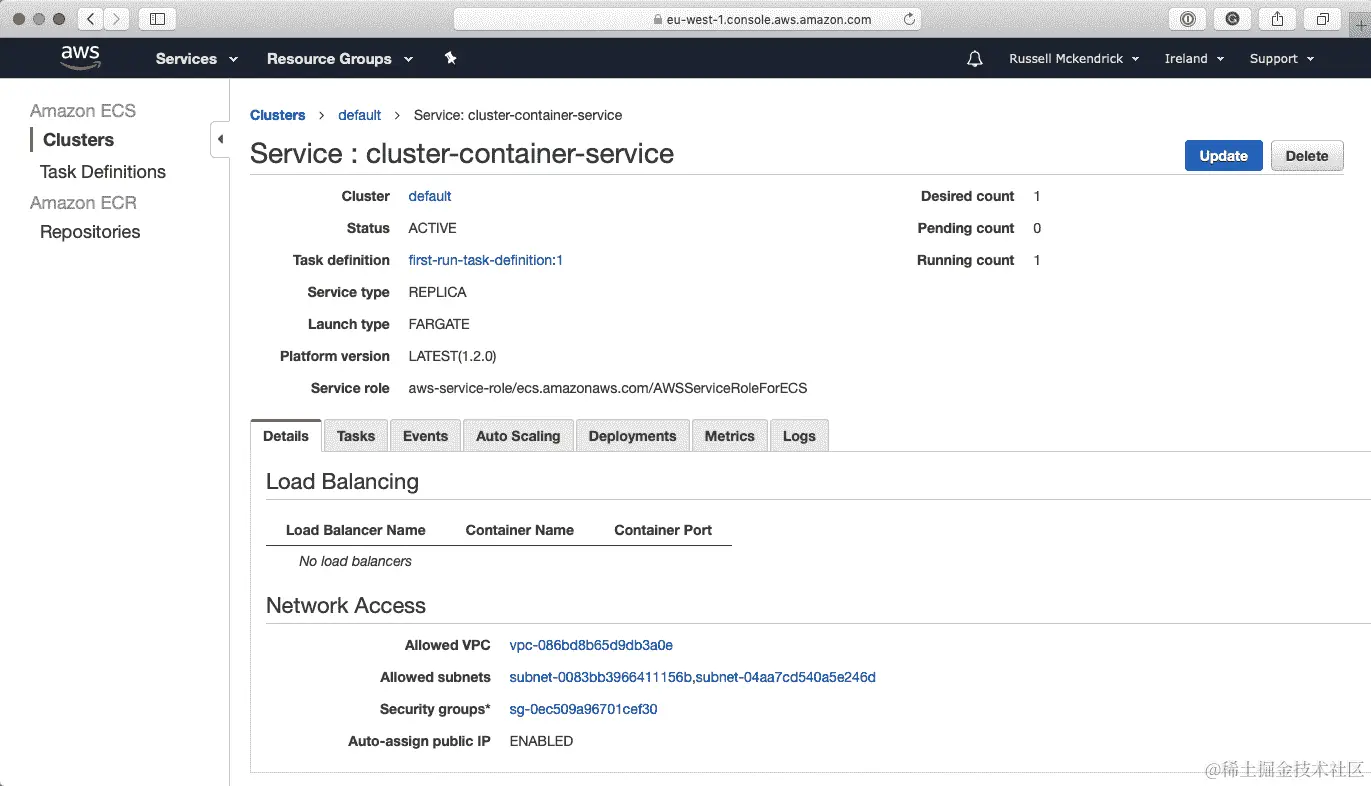The height and width of the screenshot is (786, 1371).
Task: Open subnet-04aa7cd540a5e246d link
Action: click(786, 677)
